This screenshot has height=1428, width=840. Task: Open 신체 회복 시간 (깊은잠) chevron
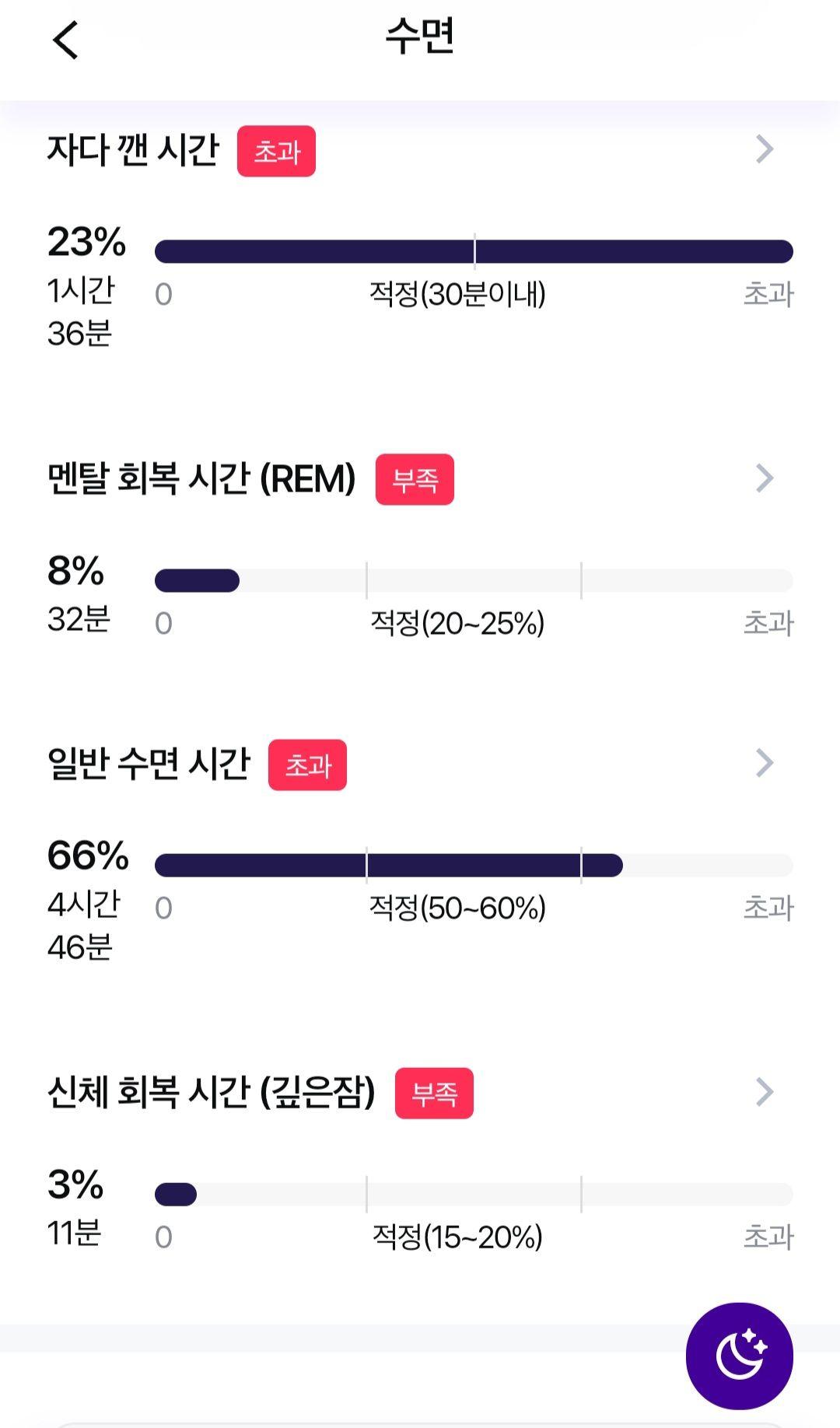(765, 1092)
